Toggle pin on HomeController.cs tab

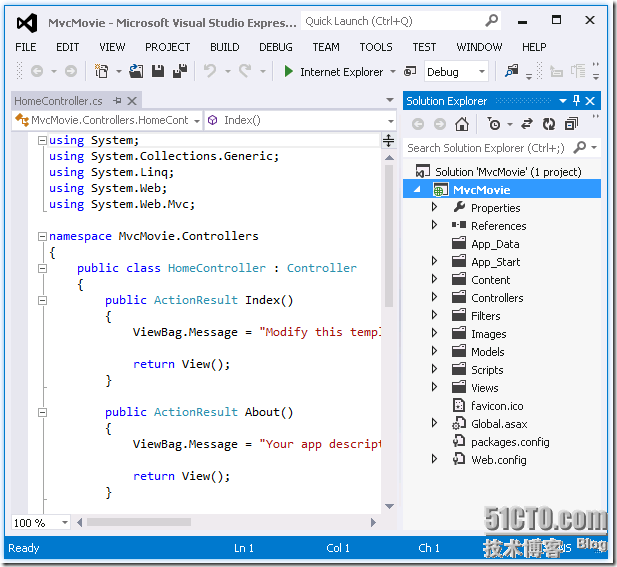point(117,101)
